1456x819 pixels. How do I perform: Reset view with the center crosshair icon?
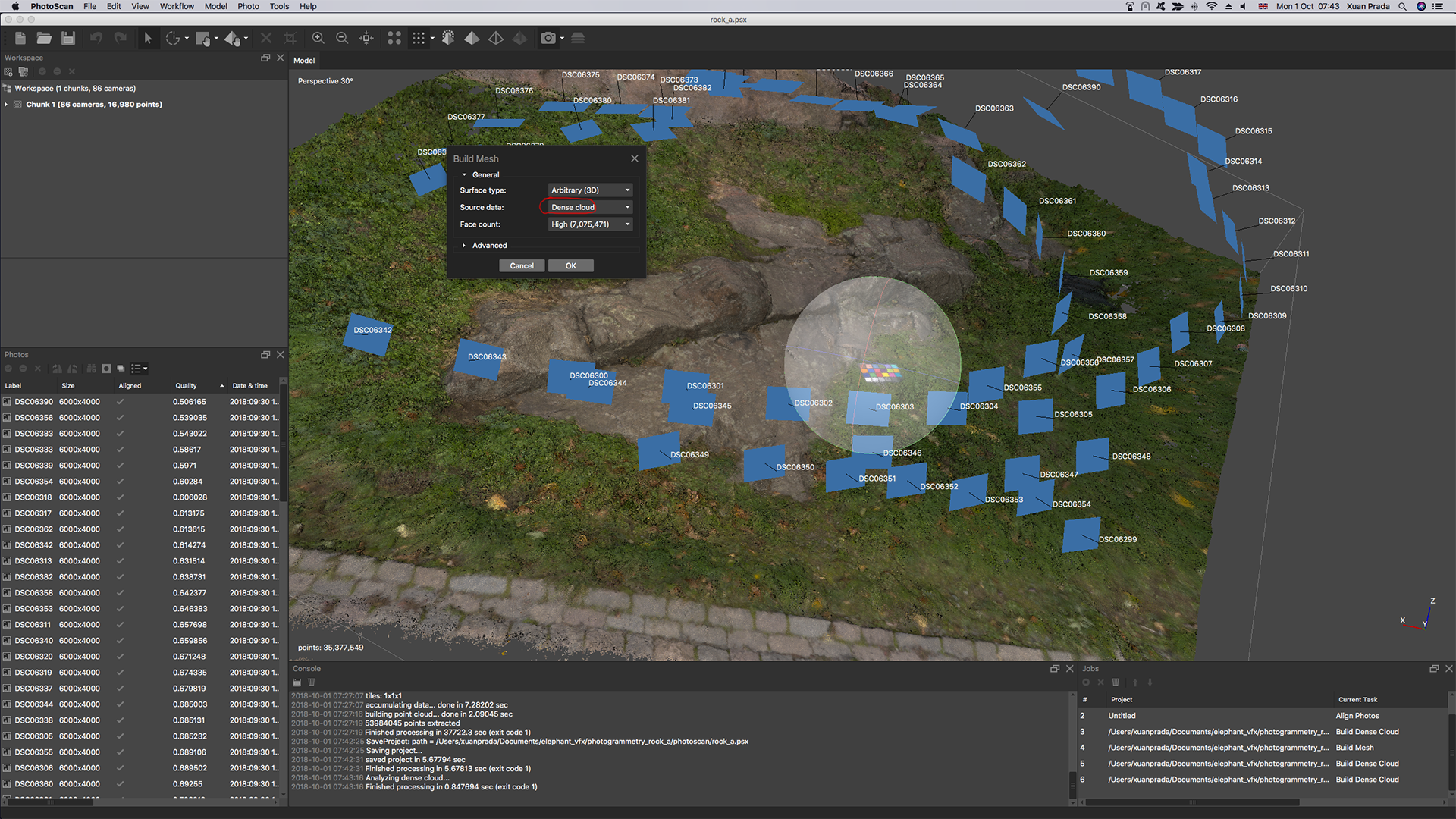(366, 38)
